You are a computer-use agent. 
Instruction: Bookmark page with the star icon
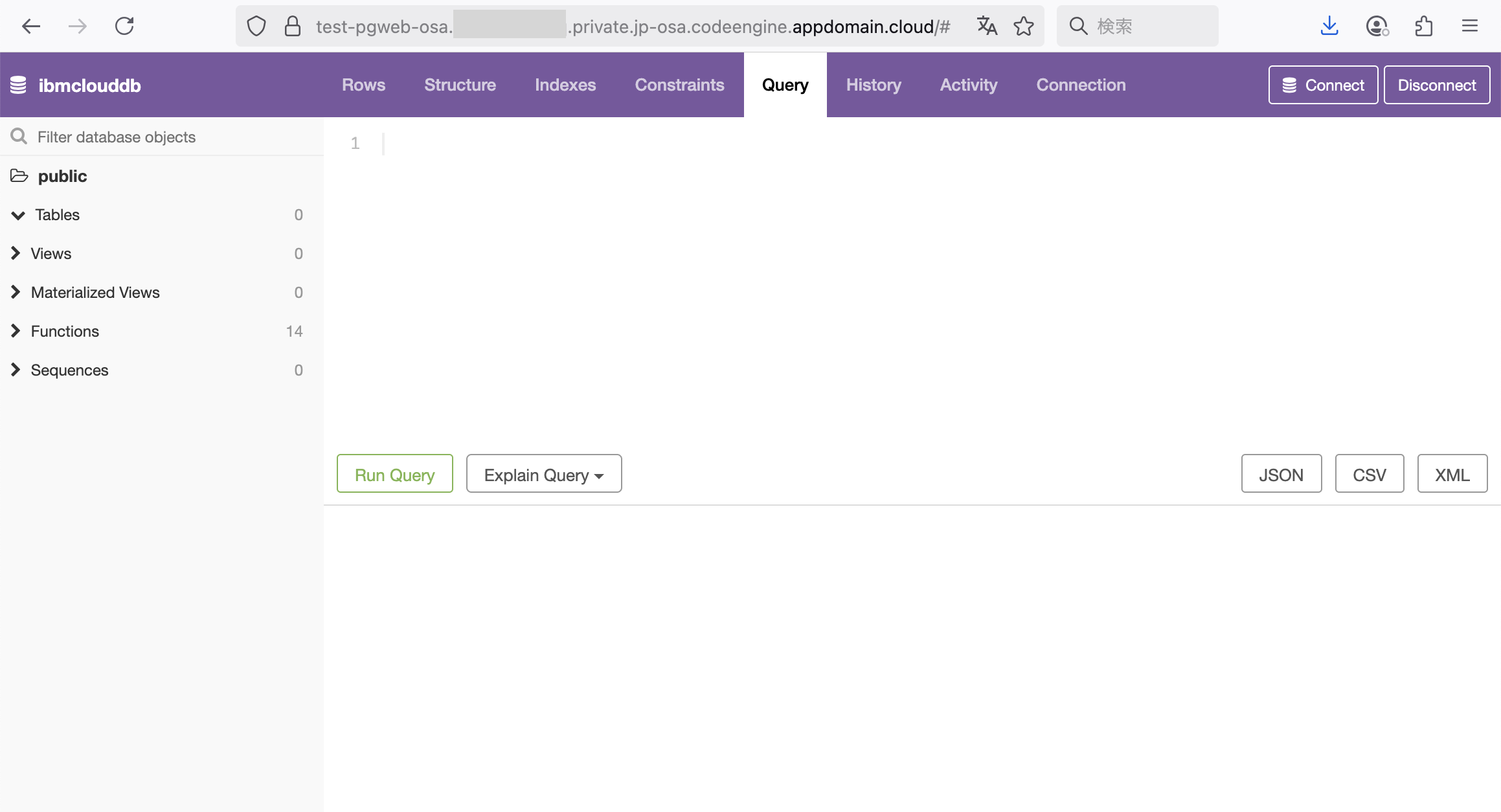click(1024, 26)
